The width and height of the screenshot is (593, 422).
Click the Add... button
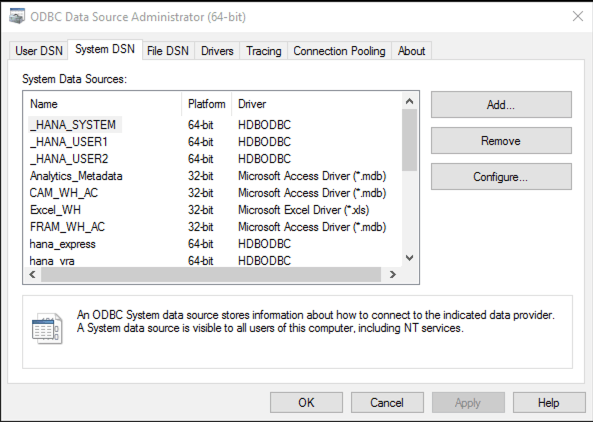coord(501,104)
